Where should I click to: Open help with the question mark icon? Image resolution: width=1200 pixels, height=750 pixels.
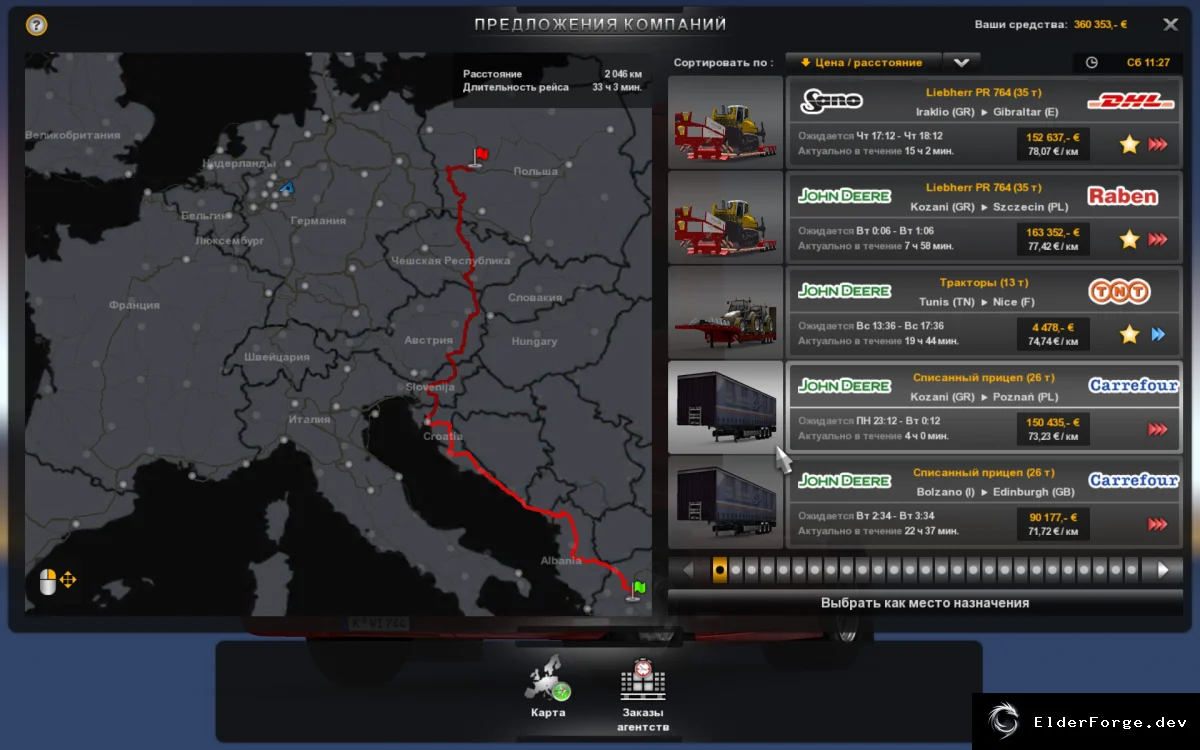[x=36, y=25]
